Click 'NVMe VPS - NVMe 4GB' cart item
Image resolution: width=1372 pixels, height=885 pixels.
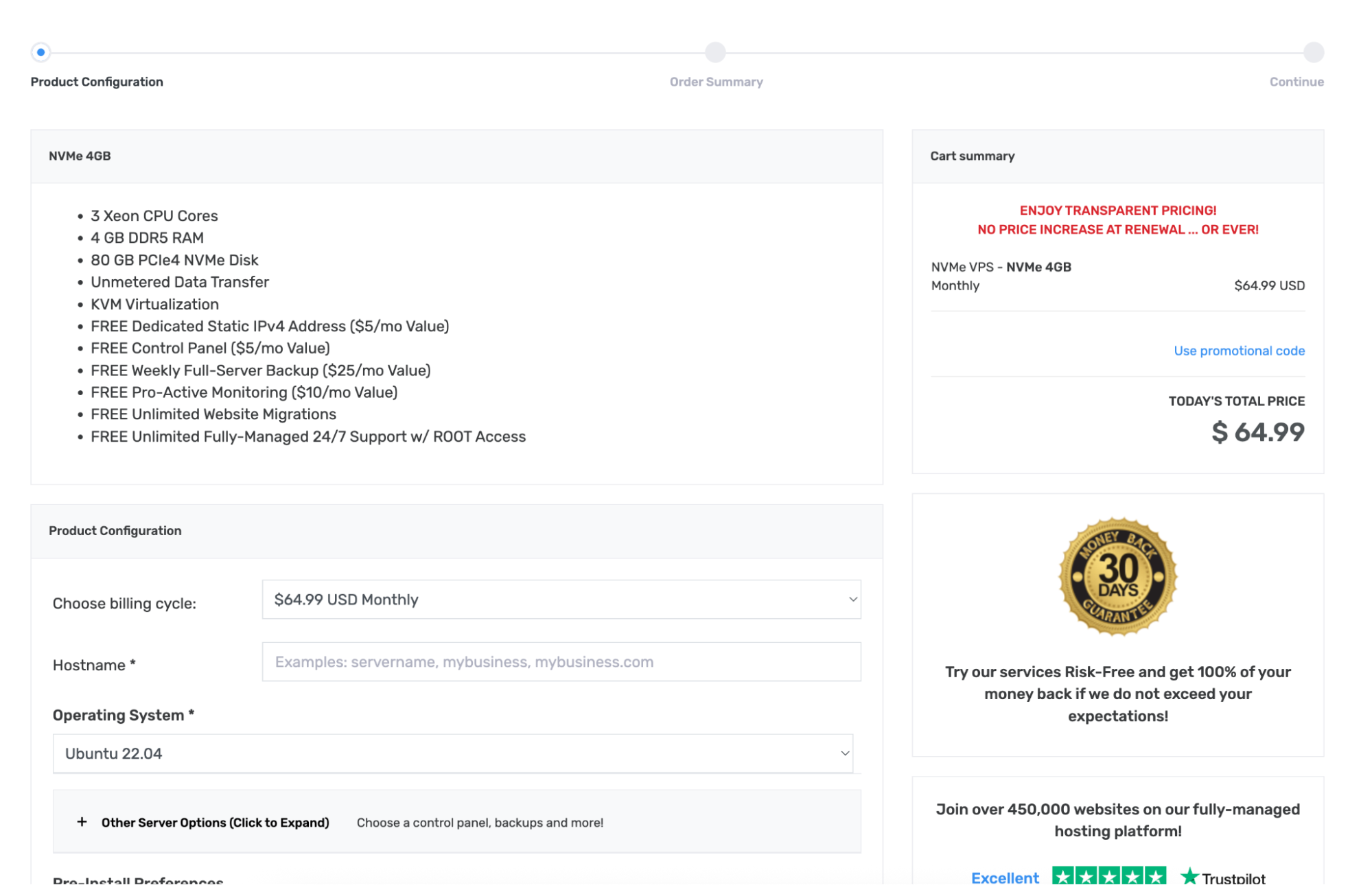[1001, 267]
